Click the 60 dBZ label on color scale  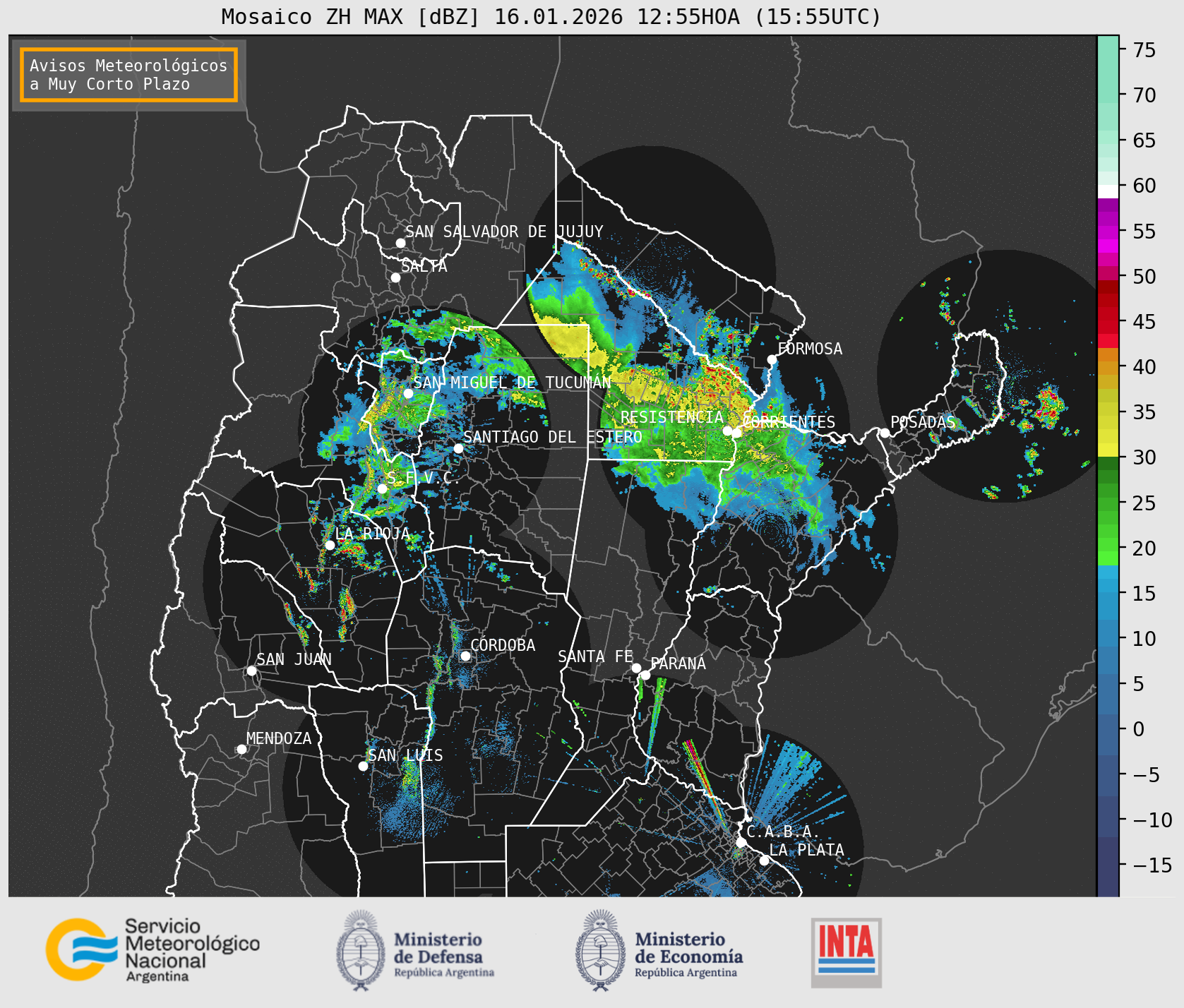tap(1144, 186)
